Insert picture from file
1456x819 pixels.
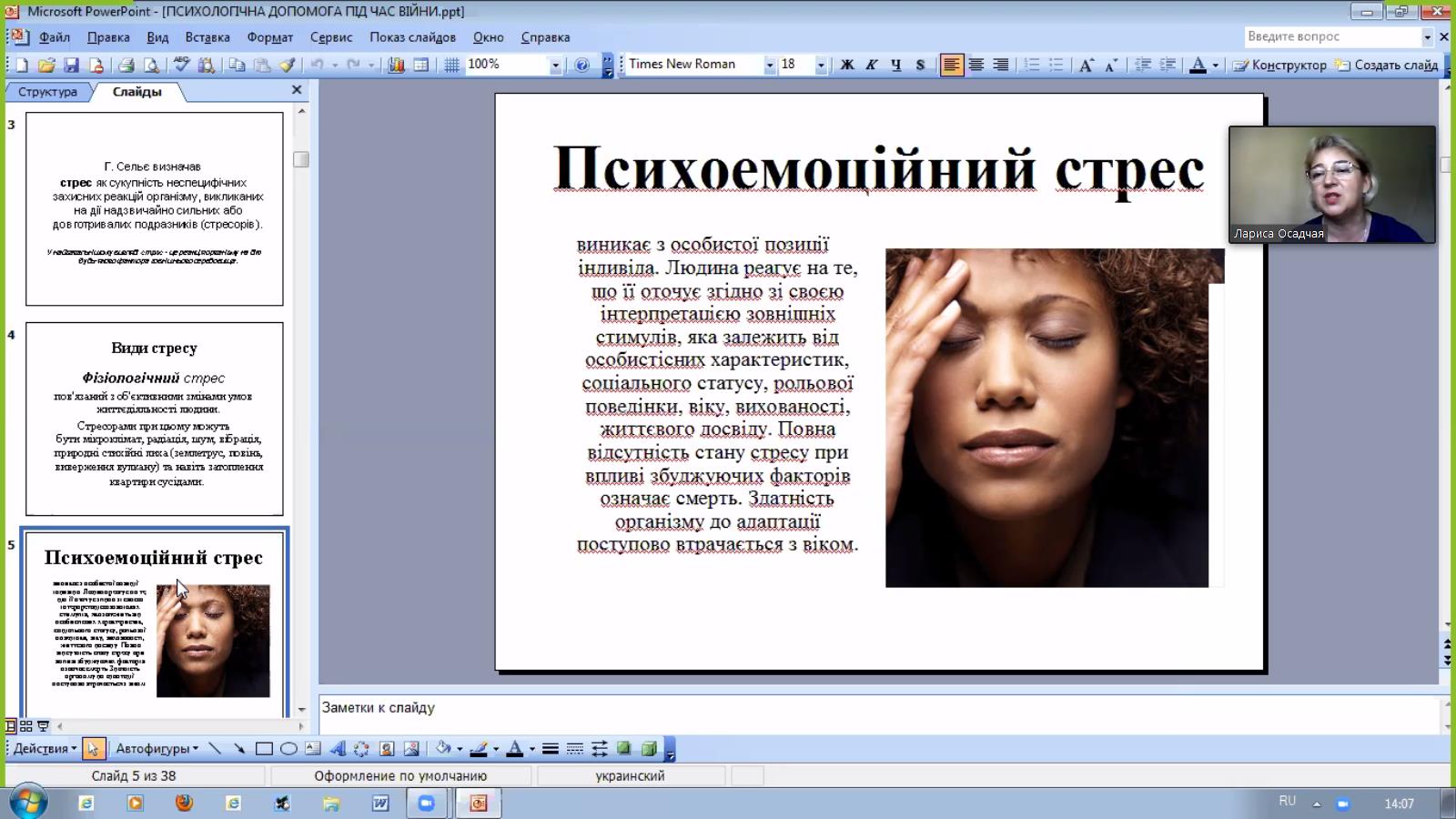coord(411,749)
